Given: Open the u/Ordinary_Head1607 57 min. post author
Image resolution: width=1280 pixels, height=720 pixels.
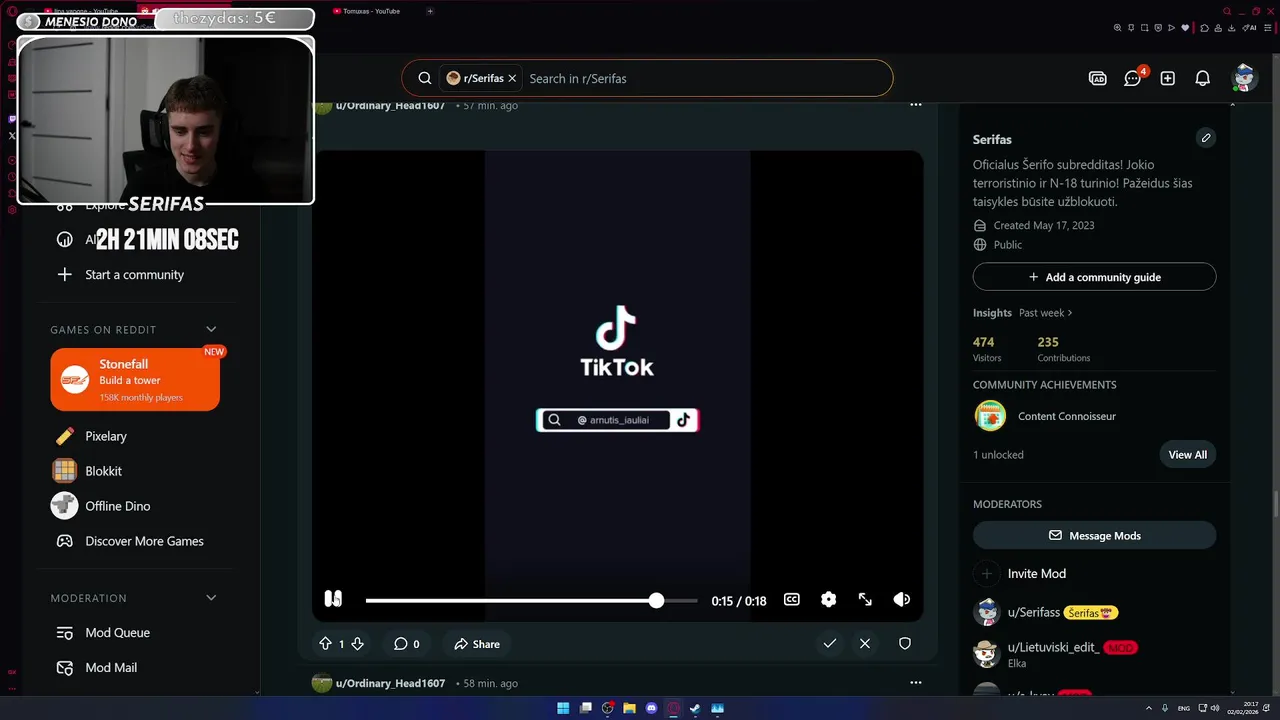Looking at the screenshot, I should [390, 105].
